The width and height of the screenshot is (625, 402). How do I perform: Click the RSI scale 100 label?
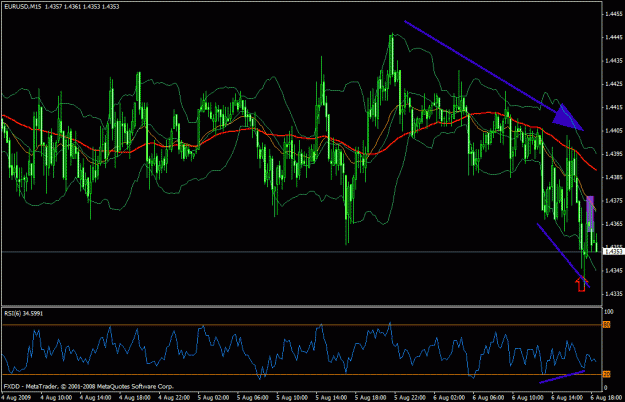(x=609, y=312)
